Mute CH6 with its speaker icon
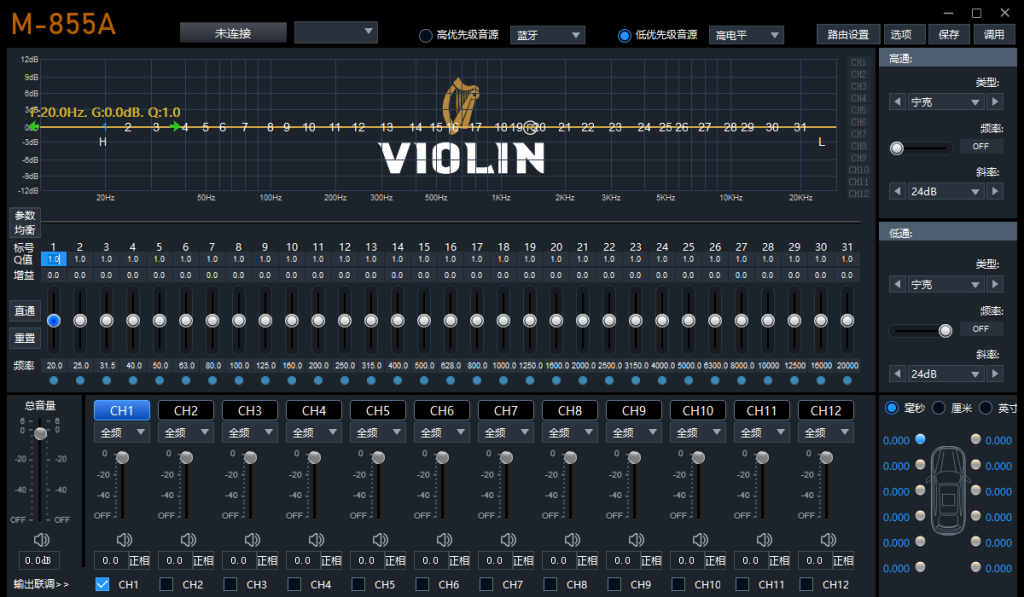 point(444,540)
